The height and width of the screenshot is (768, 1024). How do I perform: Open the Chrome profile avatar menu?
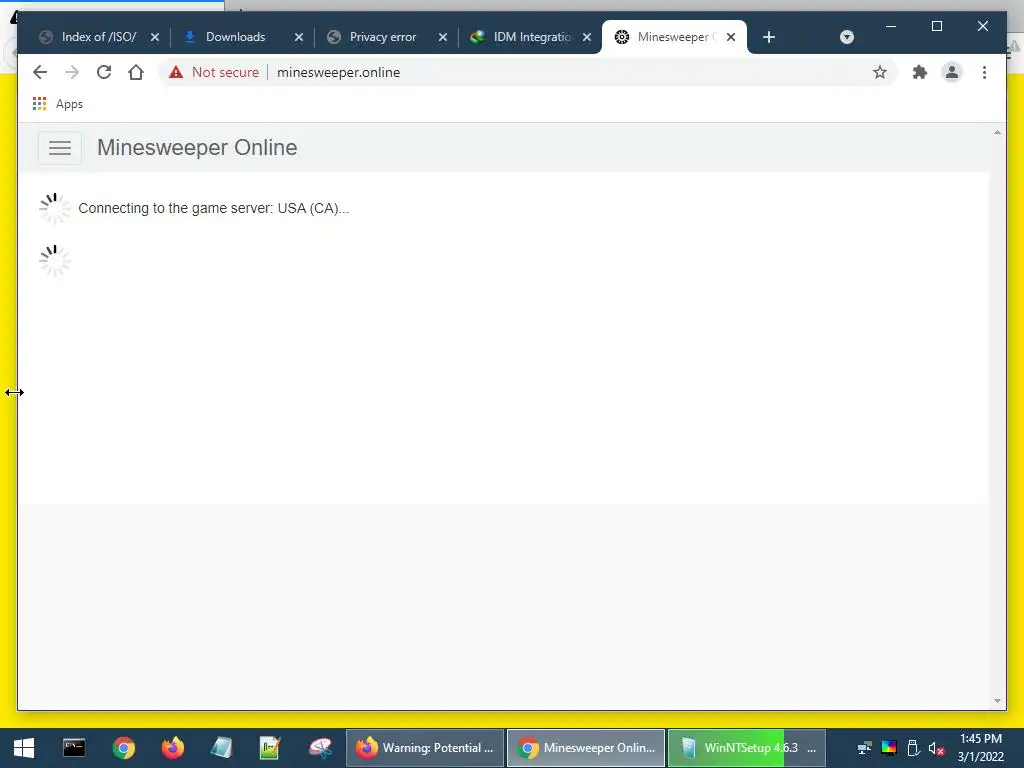coord(952,72)
